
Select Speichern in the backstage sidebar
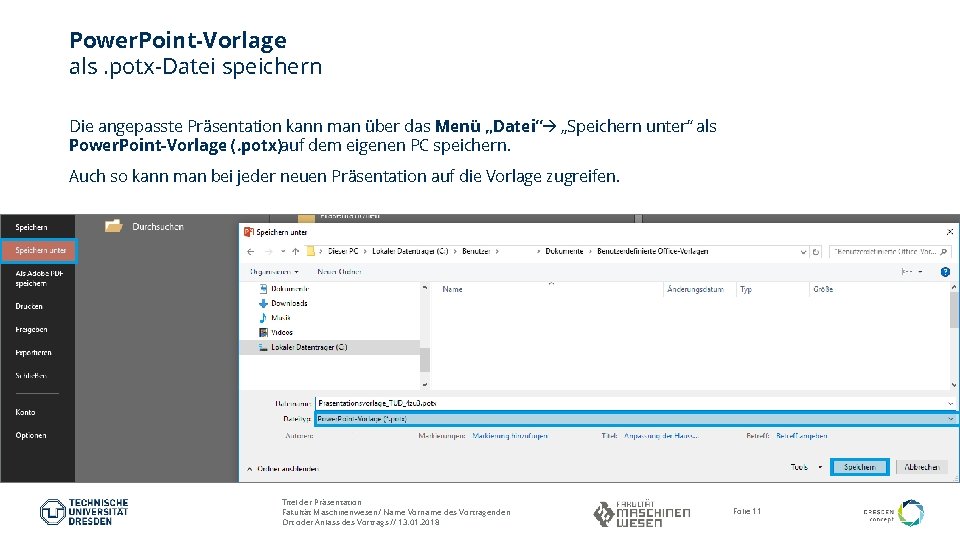pyautogui.click(x=31, y=227)
